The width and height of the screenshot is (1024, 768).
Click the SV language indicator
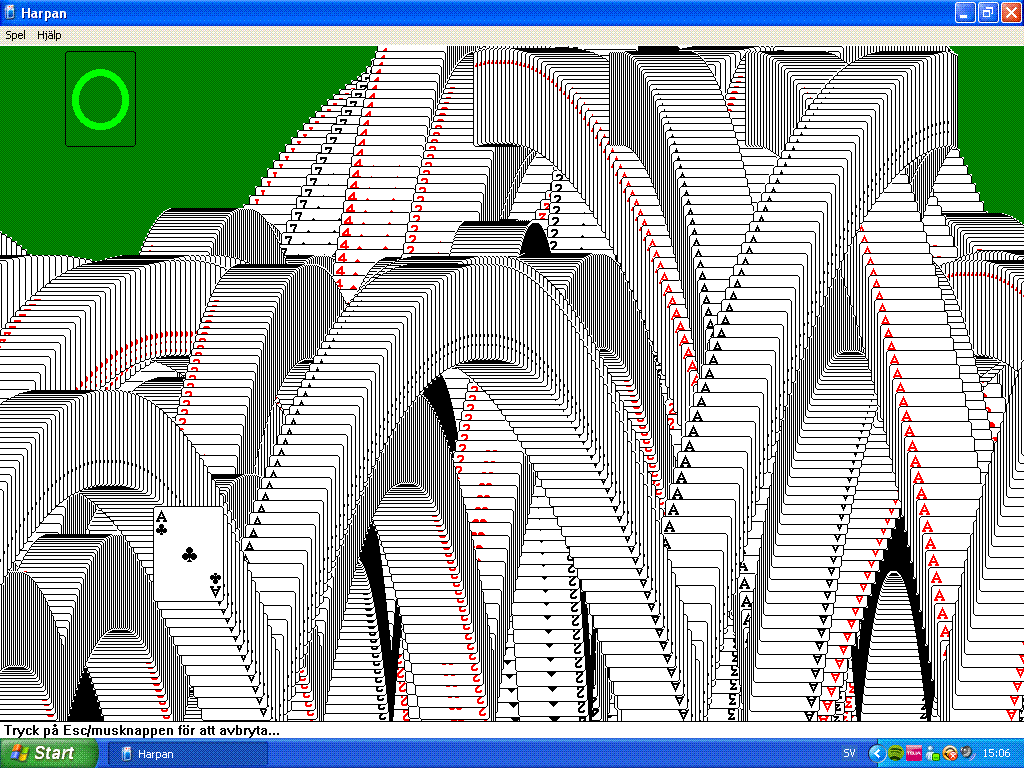[x=849, y=754]
